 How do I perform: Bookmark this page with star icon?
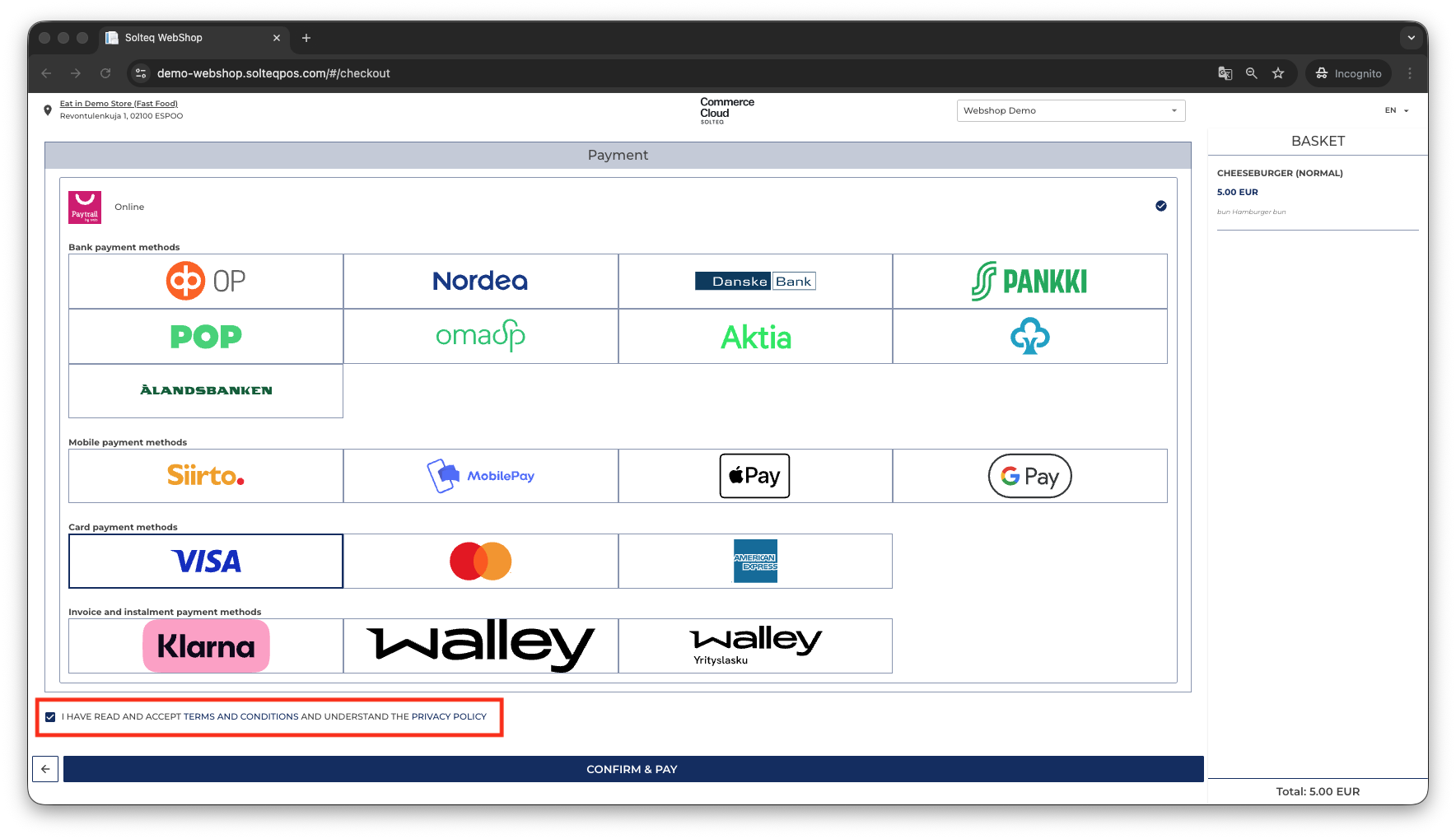click(x=1278, y=73)
